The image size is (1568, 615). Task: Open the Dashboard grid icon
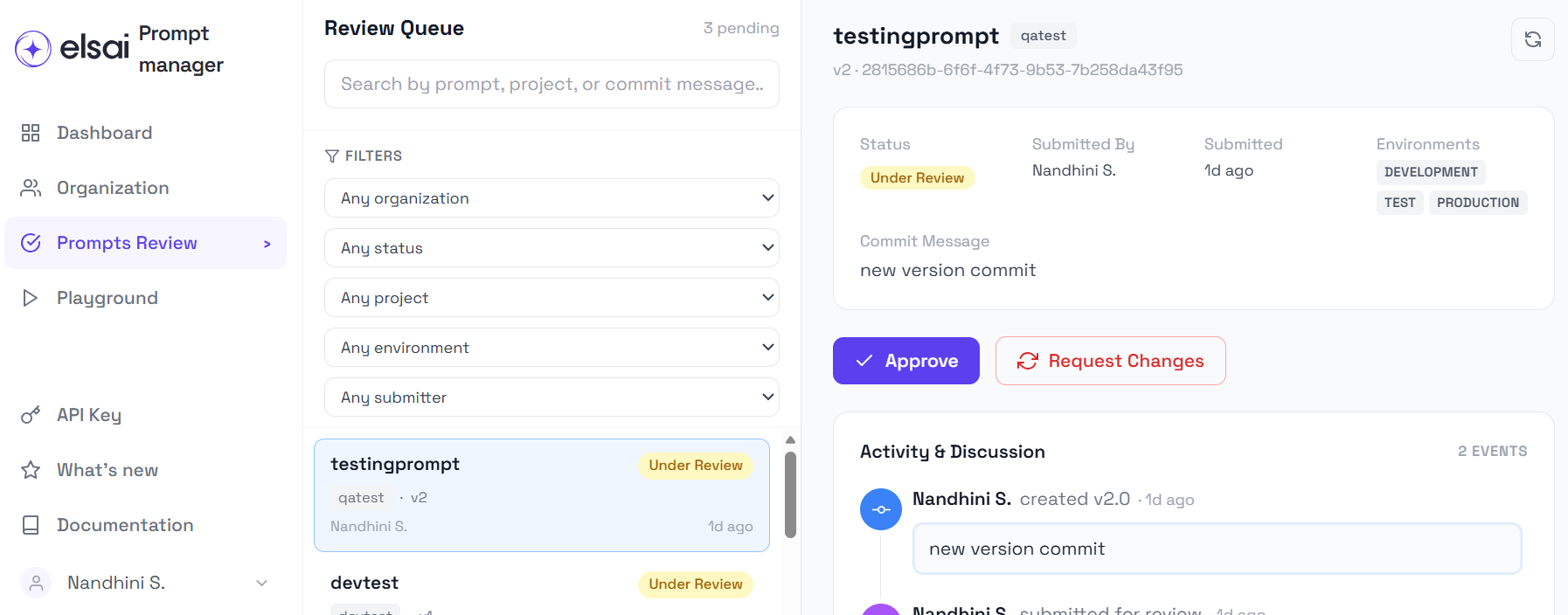[31, 133]
